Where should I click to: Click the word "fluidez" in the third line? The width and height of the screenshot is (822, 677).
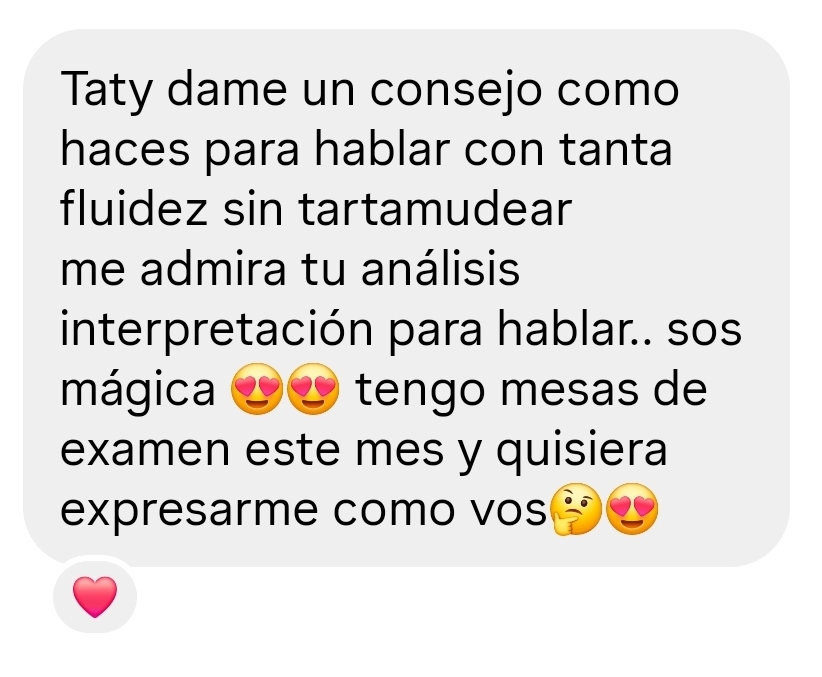[x=134, y=208]
